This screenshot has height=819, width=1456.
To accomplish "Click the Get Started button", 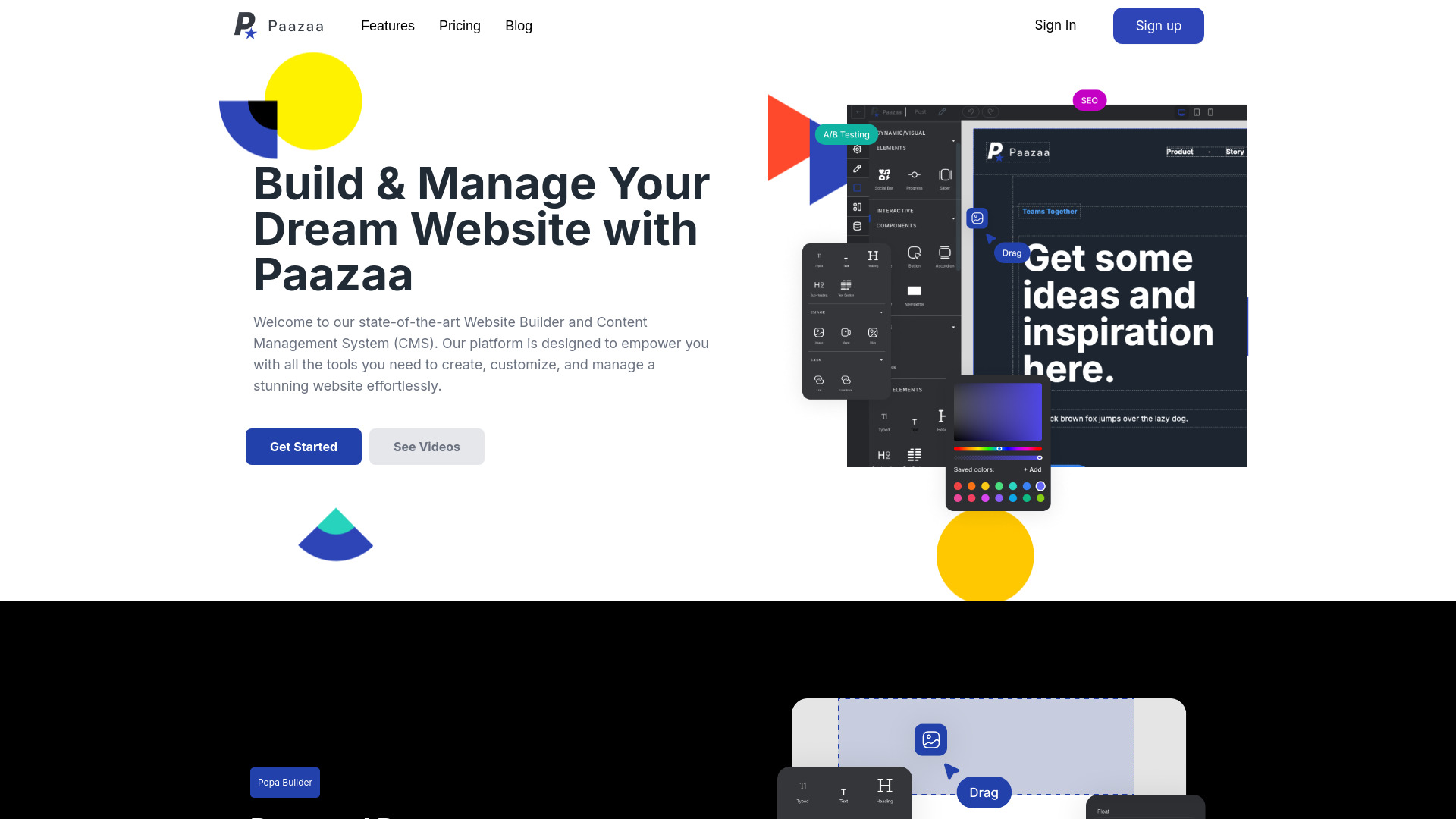I will [303, 446].
